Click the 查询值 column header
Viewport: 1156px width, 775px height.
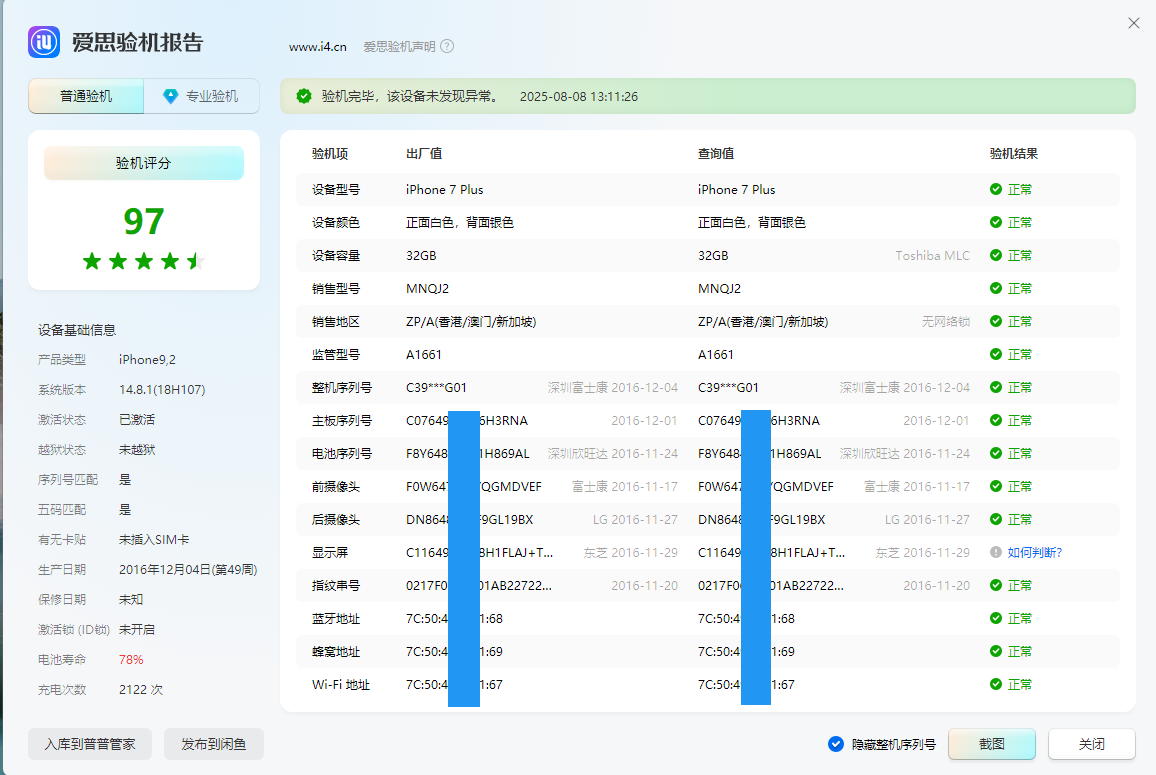[716, 153]
